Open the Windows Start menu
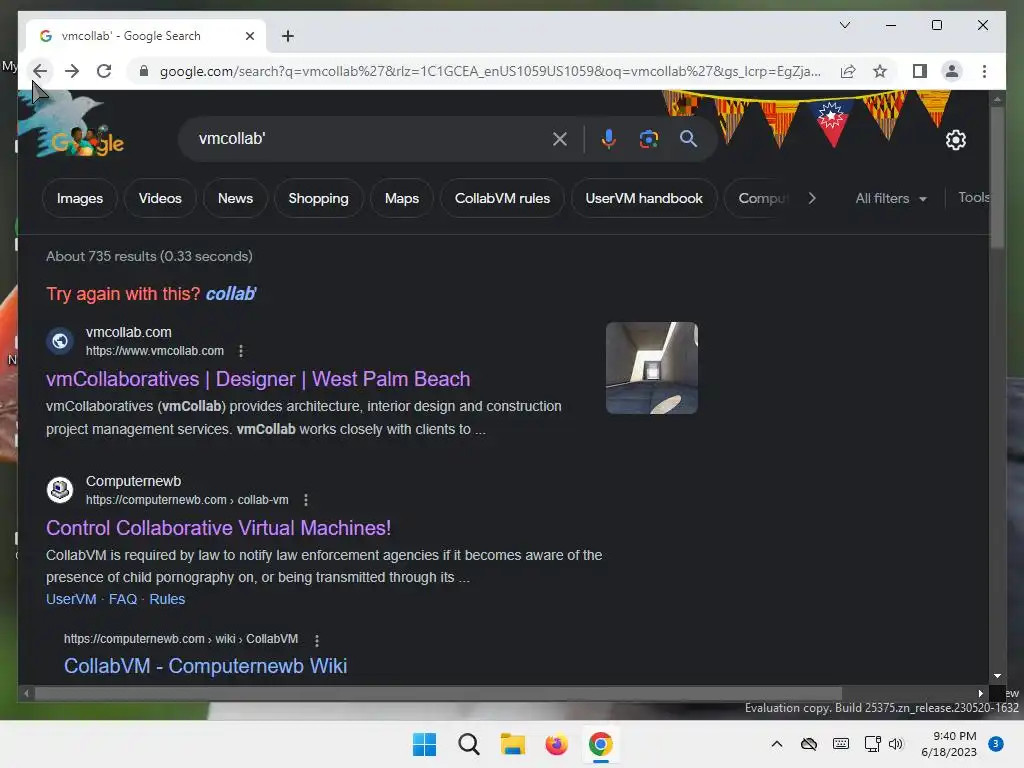 tap(424, 744)
